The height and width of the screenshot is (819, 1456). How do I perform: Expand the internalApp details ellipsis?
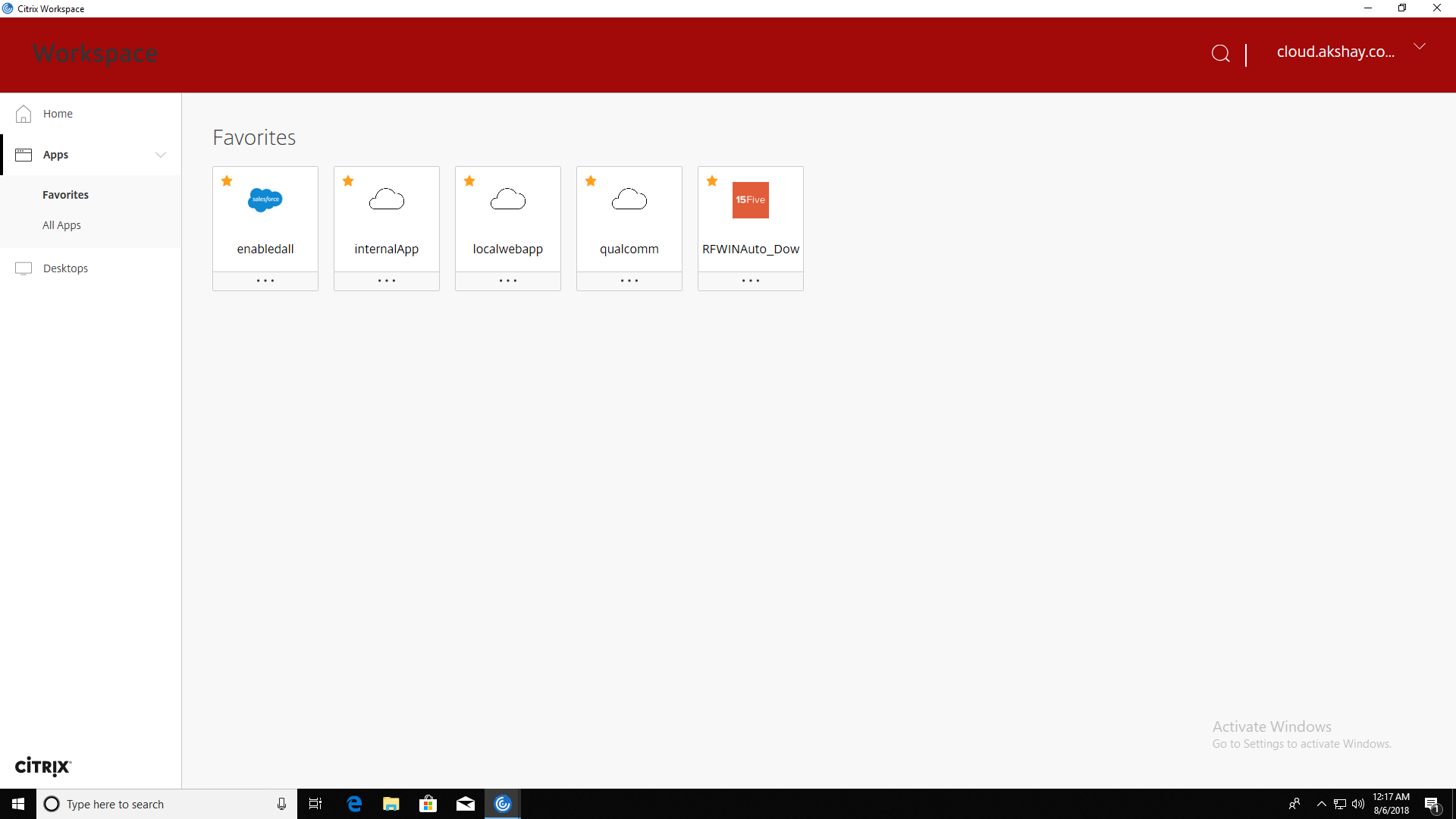(x=387, y=281)
